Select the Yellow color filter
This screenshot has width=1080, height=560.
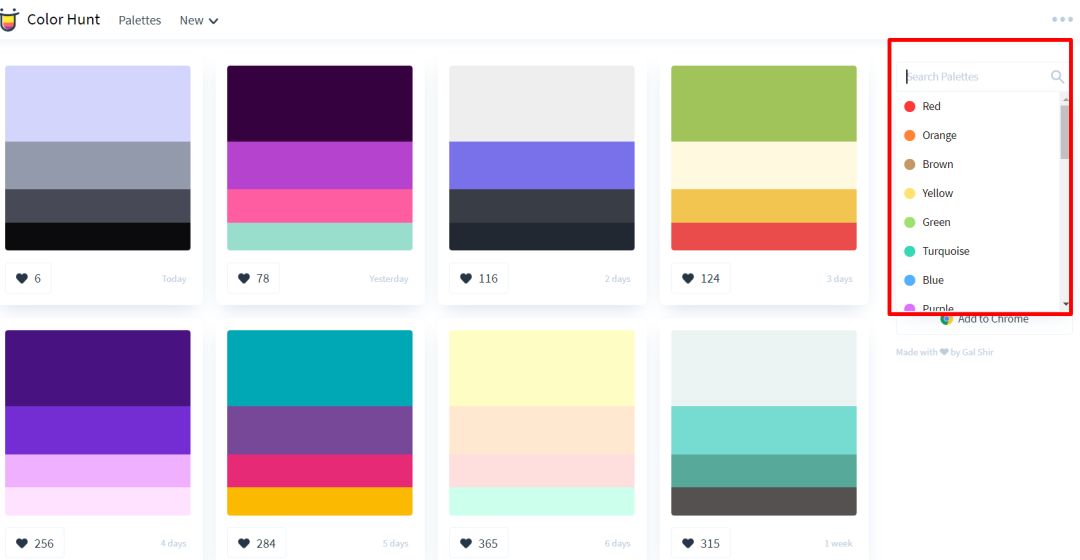[979, 193]
